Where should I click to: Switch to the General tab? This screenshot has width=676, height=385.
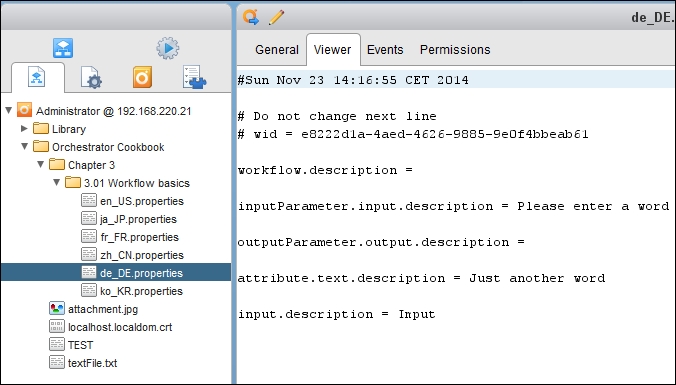pos(277,50)
